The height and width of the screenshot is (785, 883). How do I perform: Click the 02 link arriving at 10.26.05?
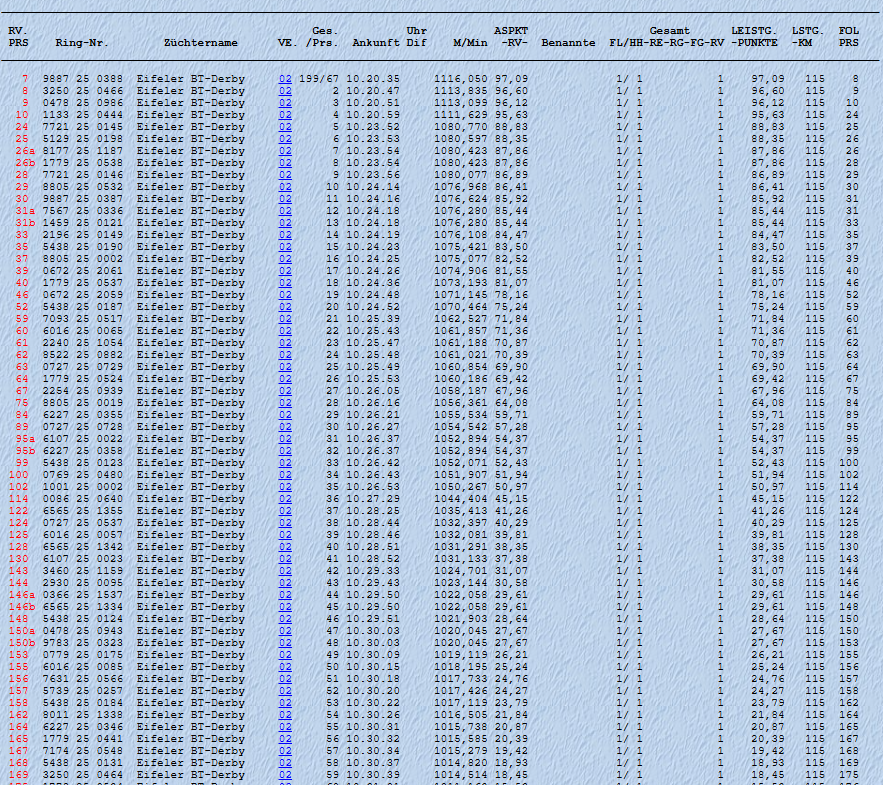pyautogui.click(x=285, y=391)
